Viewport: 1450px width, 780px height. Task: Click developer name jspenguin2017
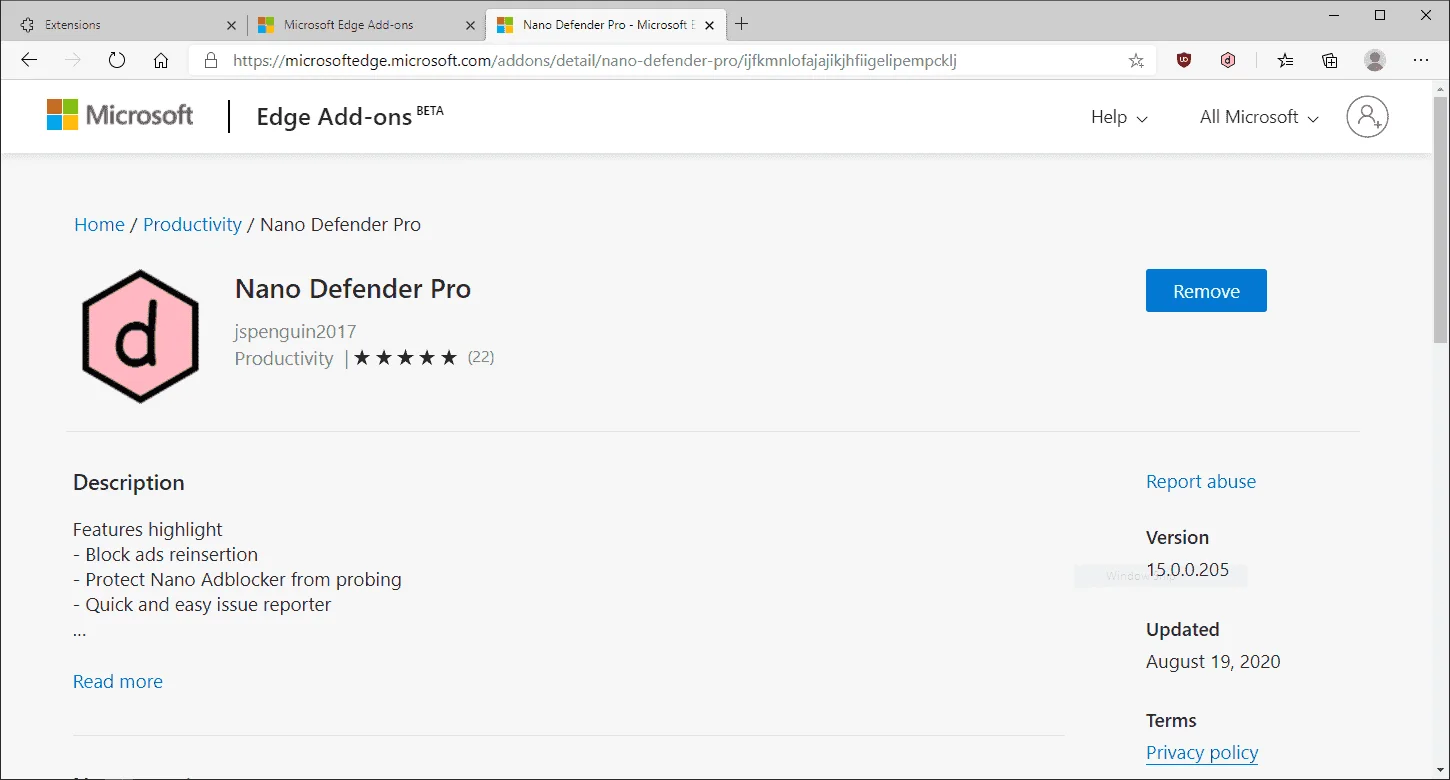click(x=295, y=331)
